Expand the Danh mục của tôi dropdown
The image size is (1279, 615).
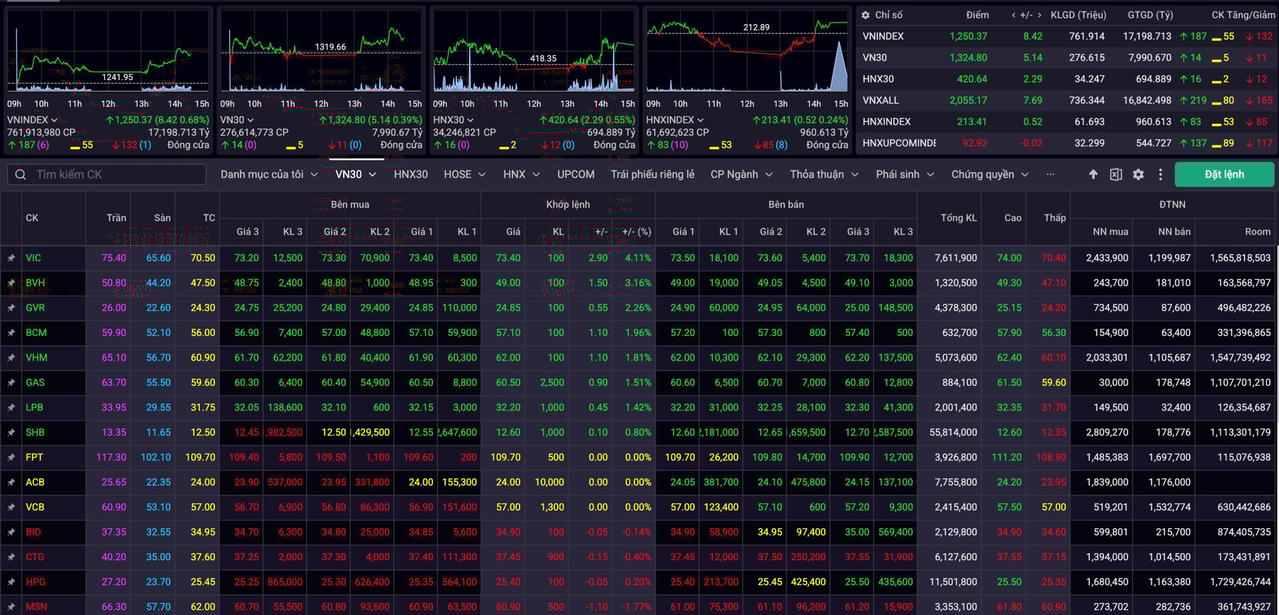[x=269, y=174]
